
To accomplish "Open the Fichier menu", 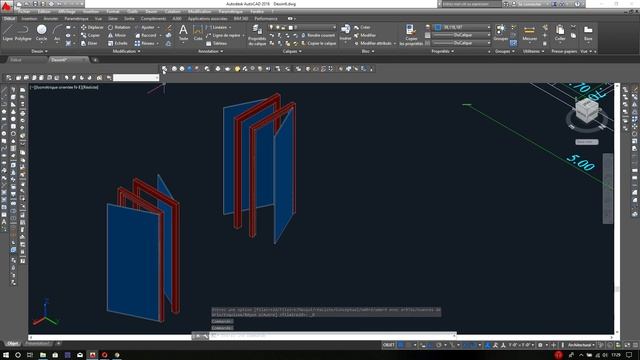I will (x=24, y=12).
